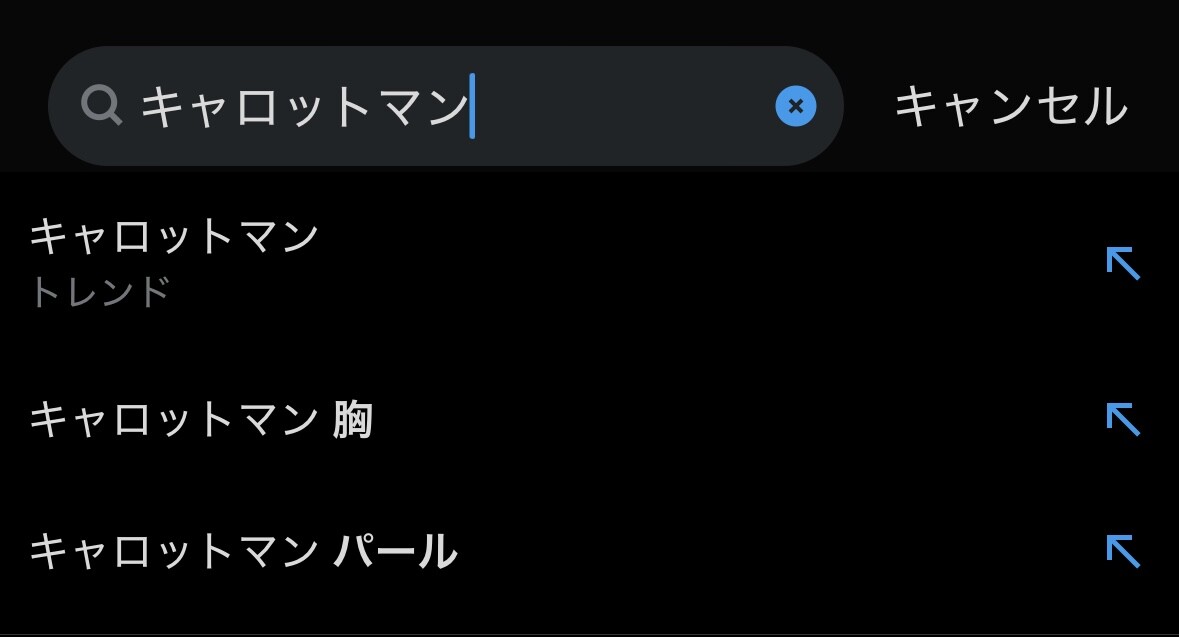1179x637 pixels.
Task: Insert キャロットマン 胸 via its arrow icon
Action: [x=1123, y=420]
